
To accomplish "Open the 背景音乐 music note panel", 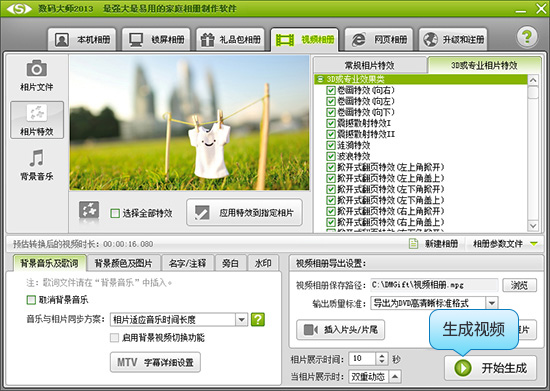I will [x=36, y=165].
